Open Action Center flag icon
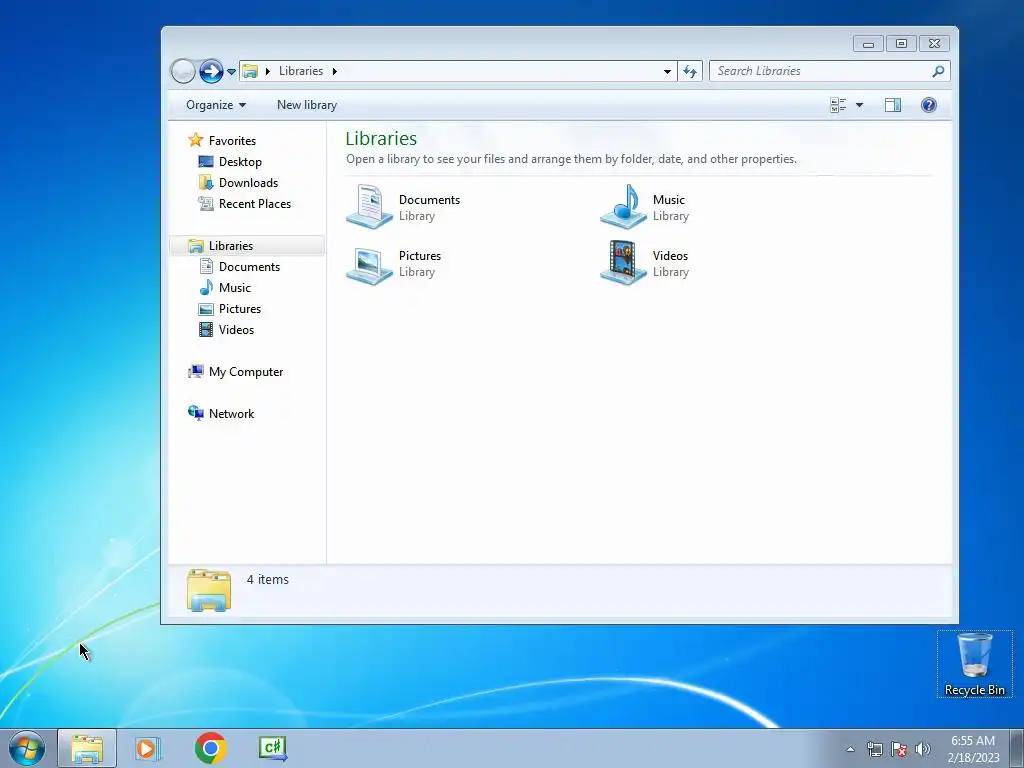This screenshot has width=1024, height=768. pos(899,749)
